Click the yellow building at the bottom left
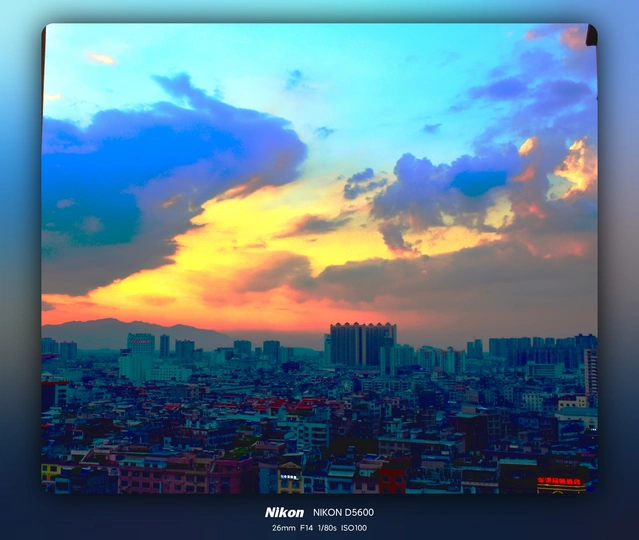The height and width of the screenshot is (540, 639). 51,470
